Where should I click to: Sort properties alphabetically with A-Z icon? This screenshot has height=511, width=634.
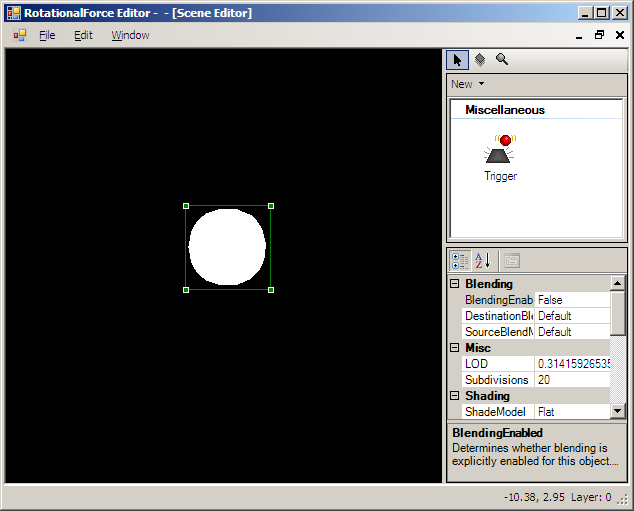[483, 261]
